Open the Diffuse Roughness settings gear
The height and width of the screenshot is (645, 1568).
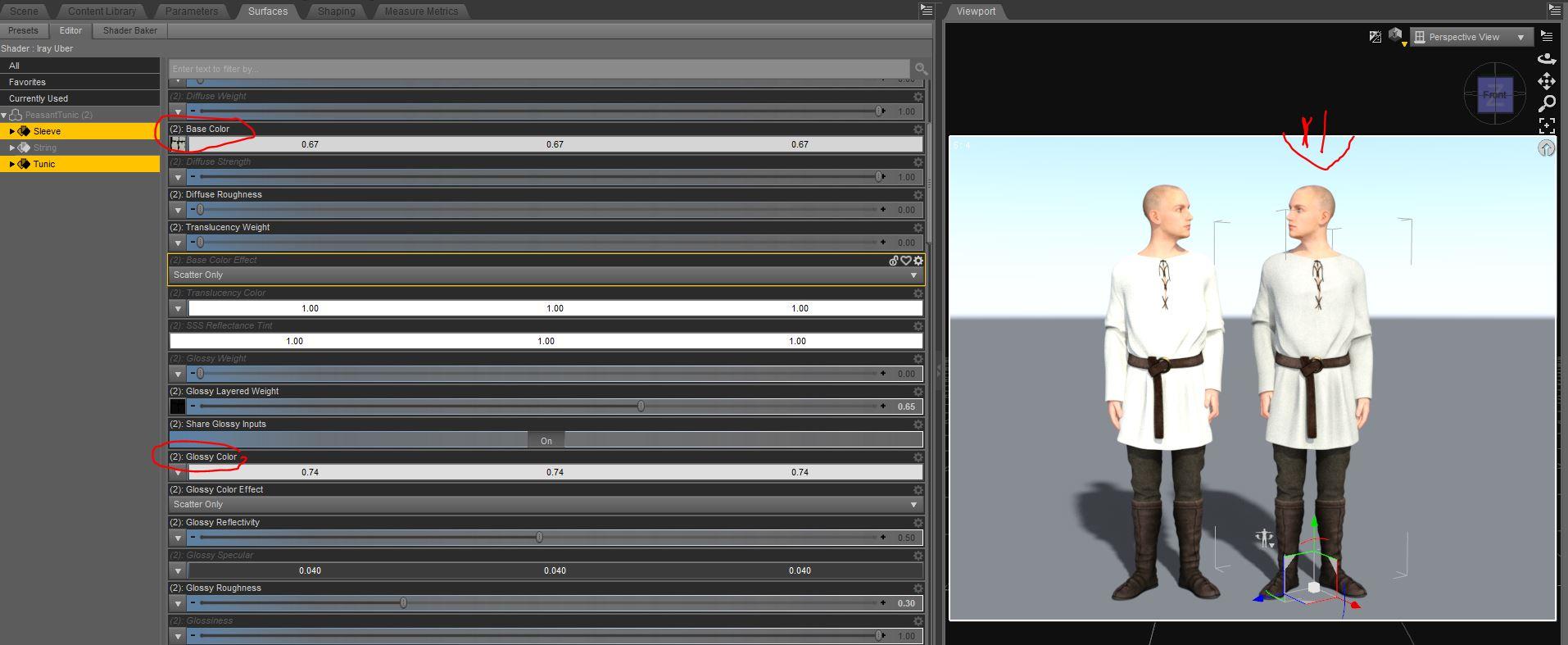[x=918, y=195]
